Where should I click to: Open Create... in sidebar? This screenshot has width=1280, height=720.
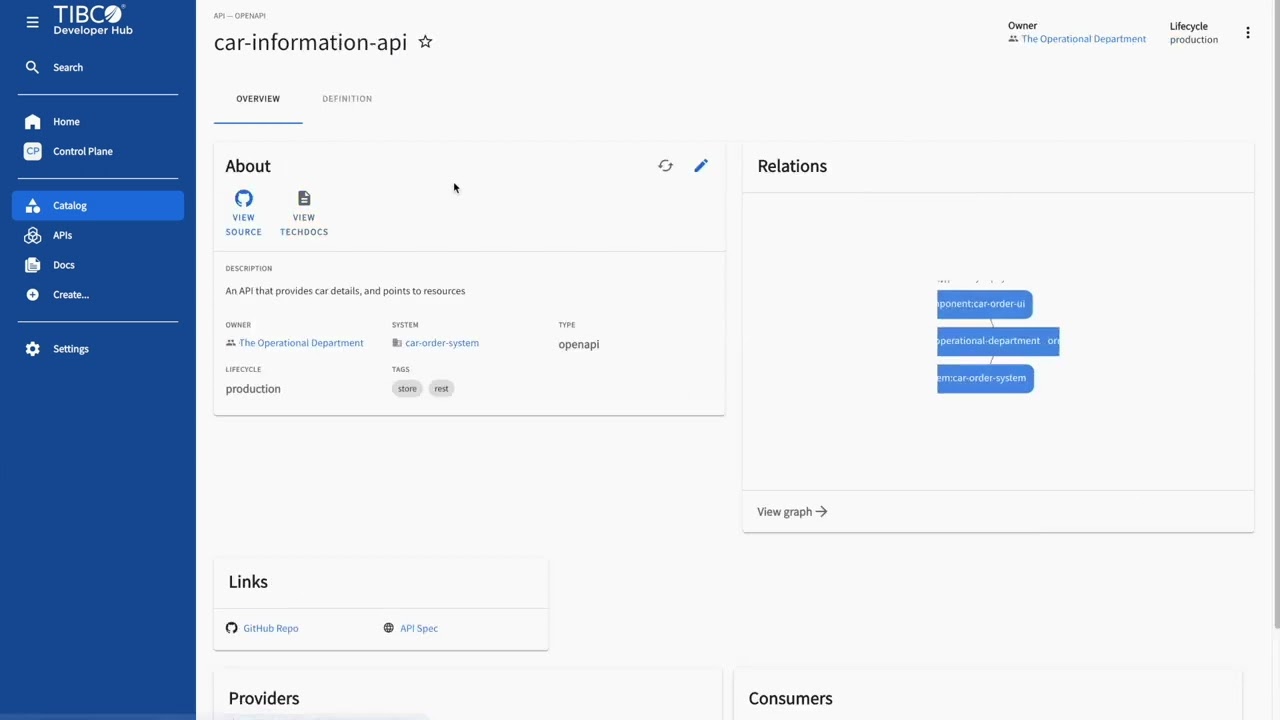[x=71, y=294]
